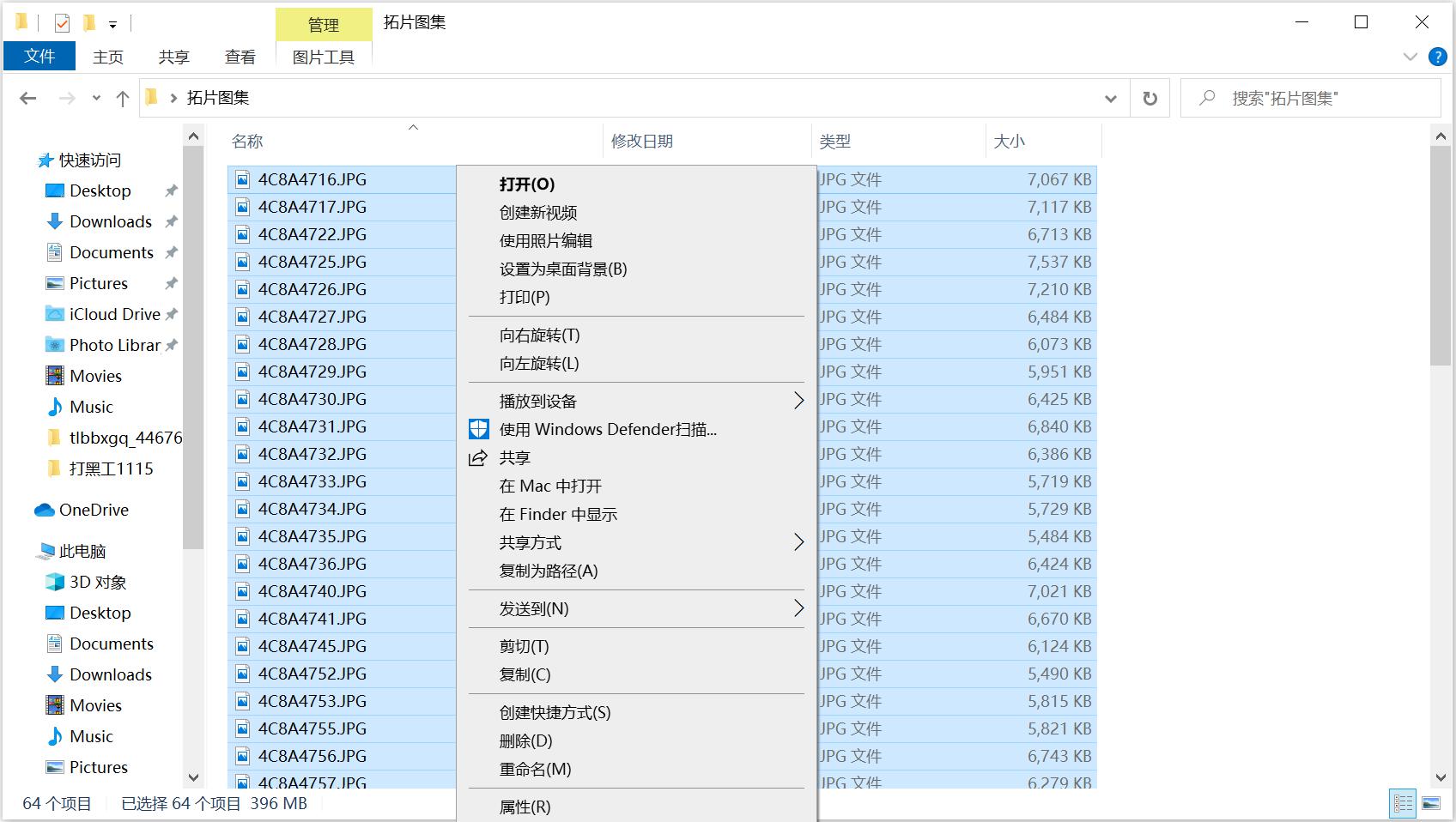This screenshot has height=822, width=1456.
Task: Click the Up one level arrow
Action: [x=122, y=99]
